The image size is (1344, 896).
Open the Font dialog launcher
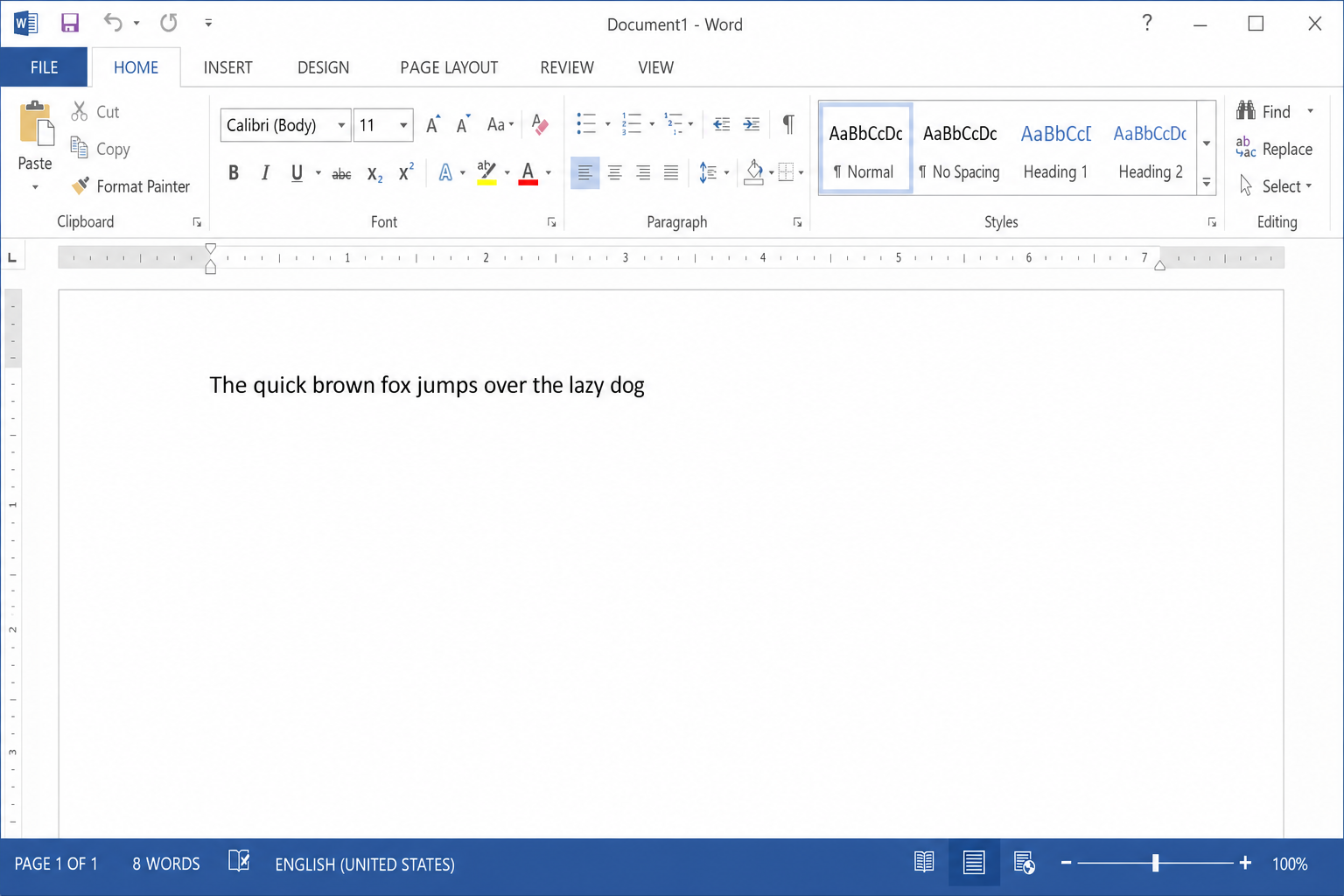point(551,222)
